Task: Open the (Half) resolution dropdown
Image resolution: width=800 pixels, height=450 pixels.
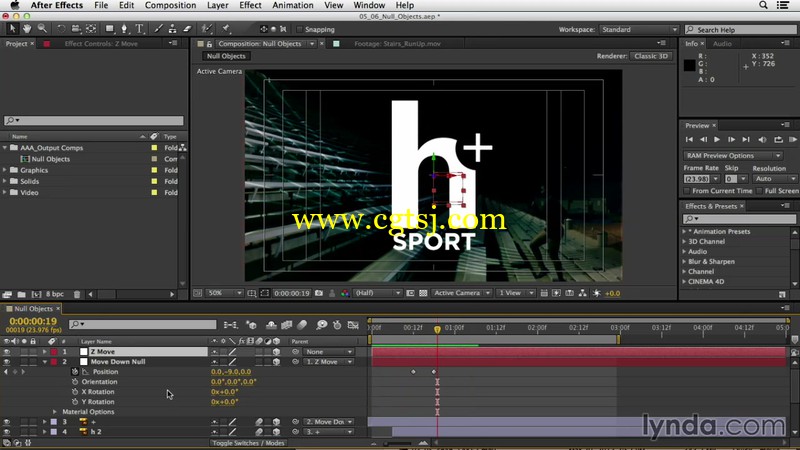Action: pos(378,293)
